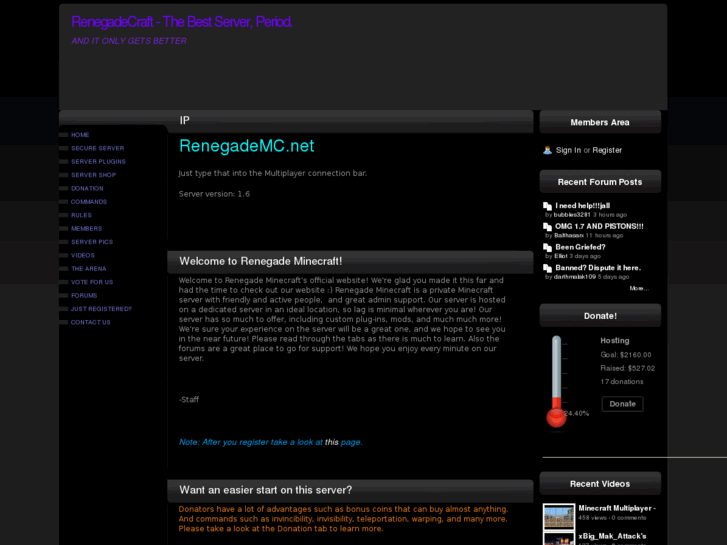Visit the Server Shop page

93,175
